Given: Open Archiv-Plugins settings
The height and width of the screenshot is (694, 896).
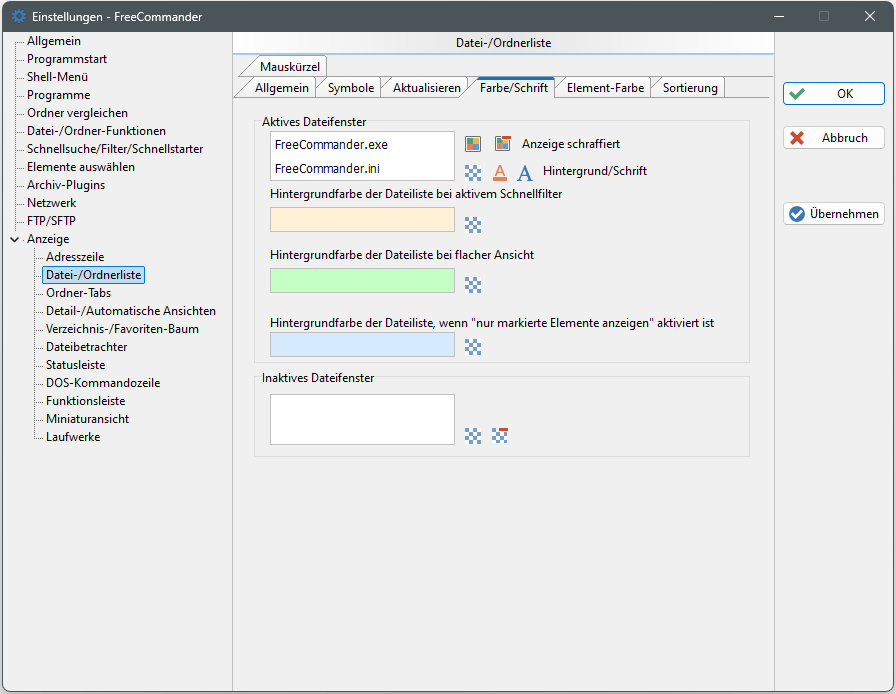Looking at the screenshot, I should coord(66,185).
